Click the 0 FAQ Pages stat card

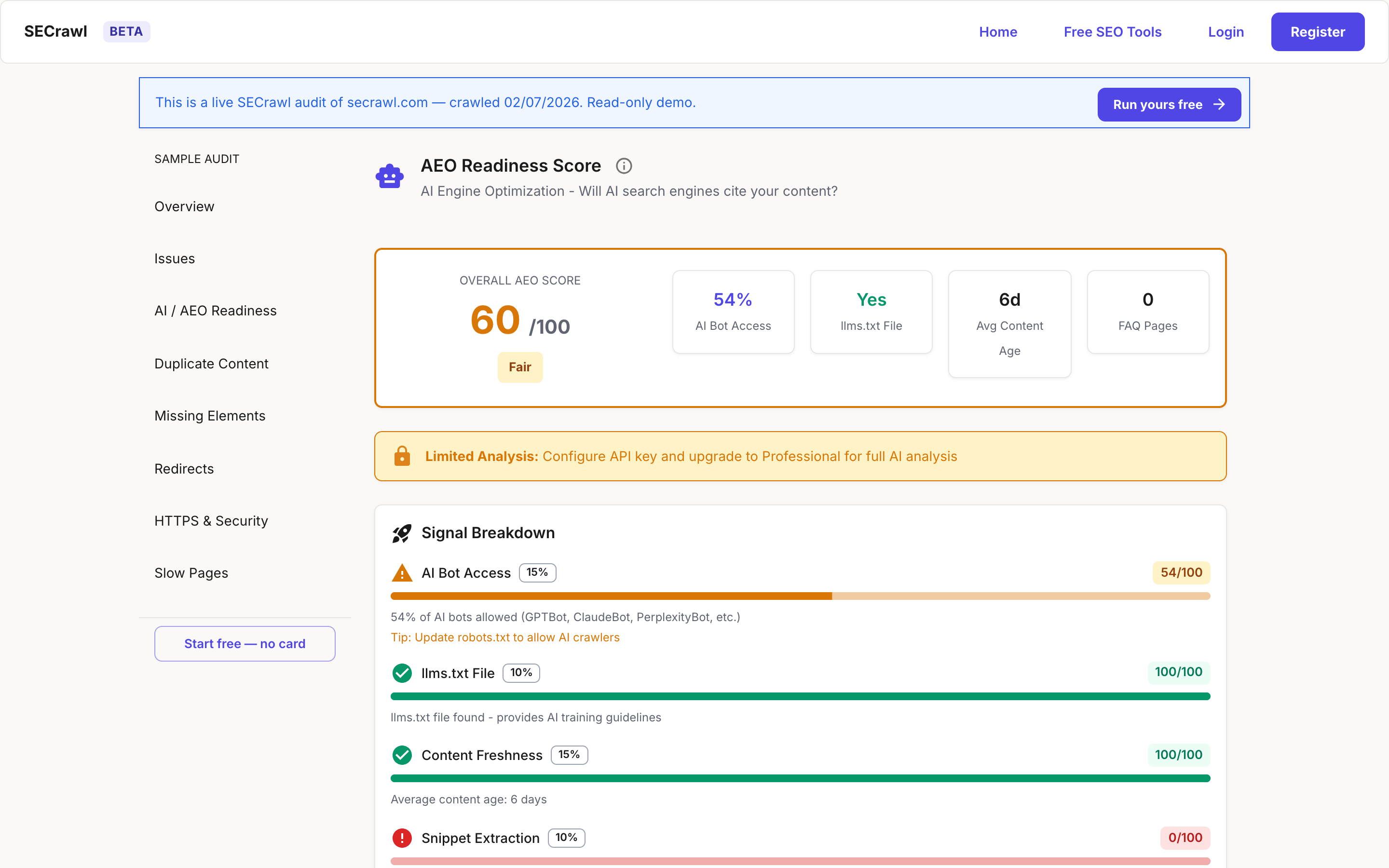[x=1148, y=312]
